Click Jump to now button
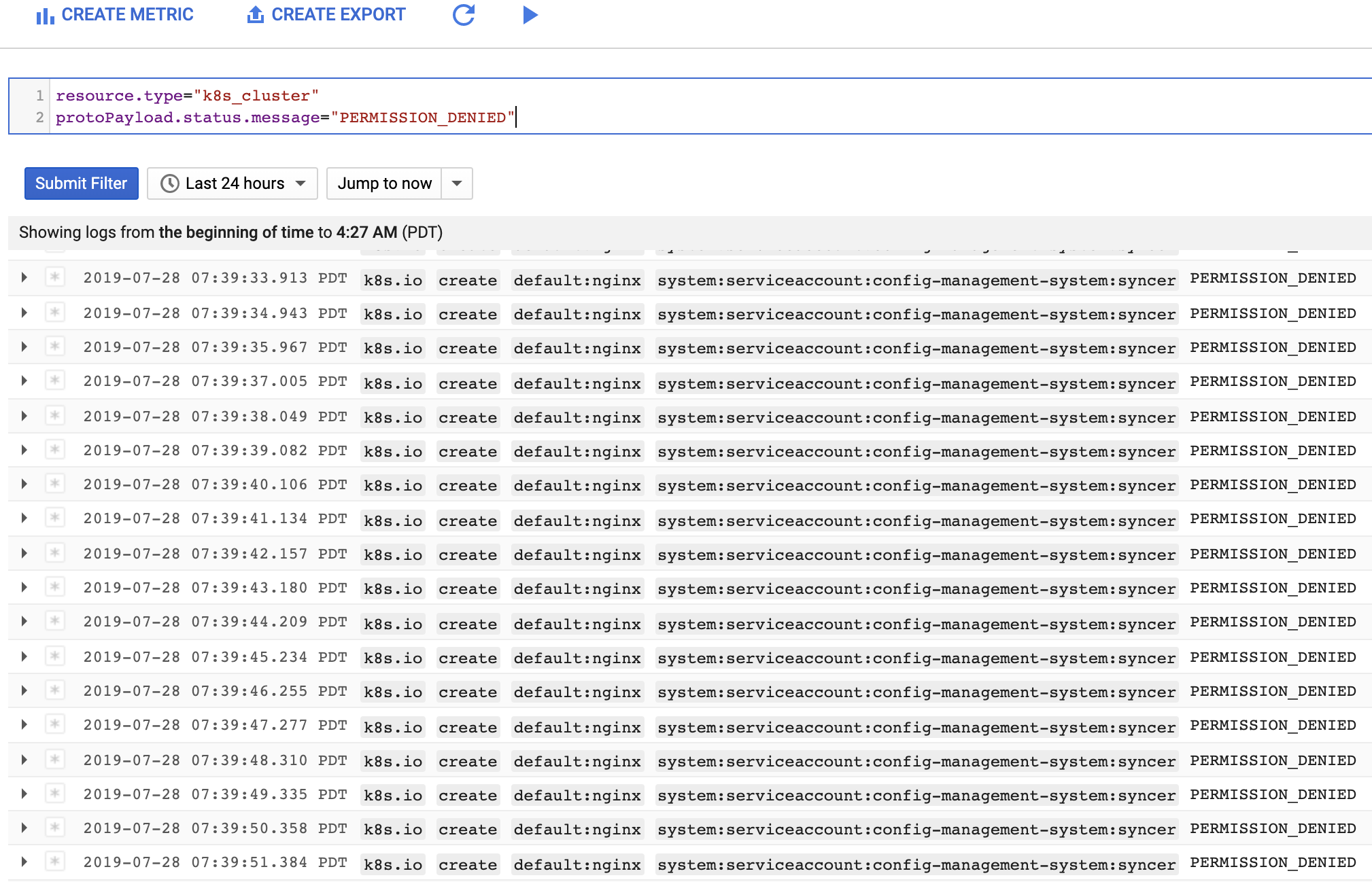 tap(384, 183)
